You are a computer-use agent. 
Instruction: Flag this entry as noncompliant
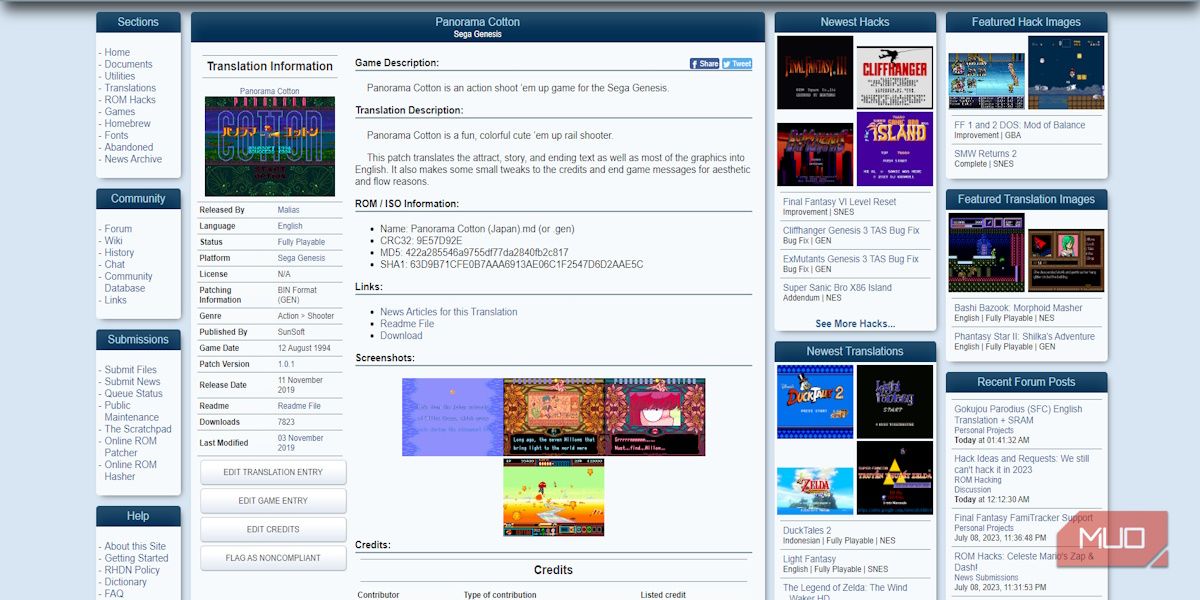pos(273,558)
